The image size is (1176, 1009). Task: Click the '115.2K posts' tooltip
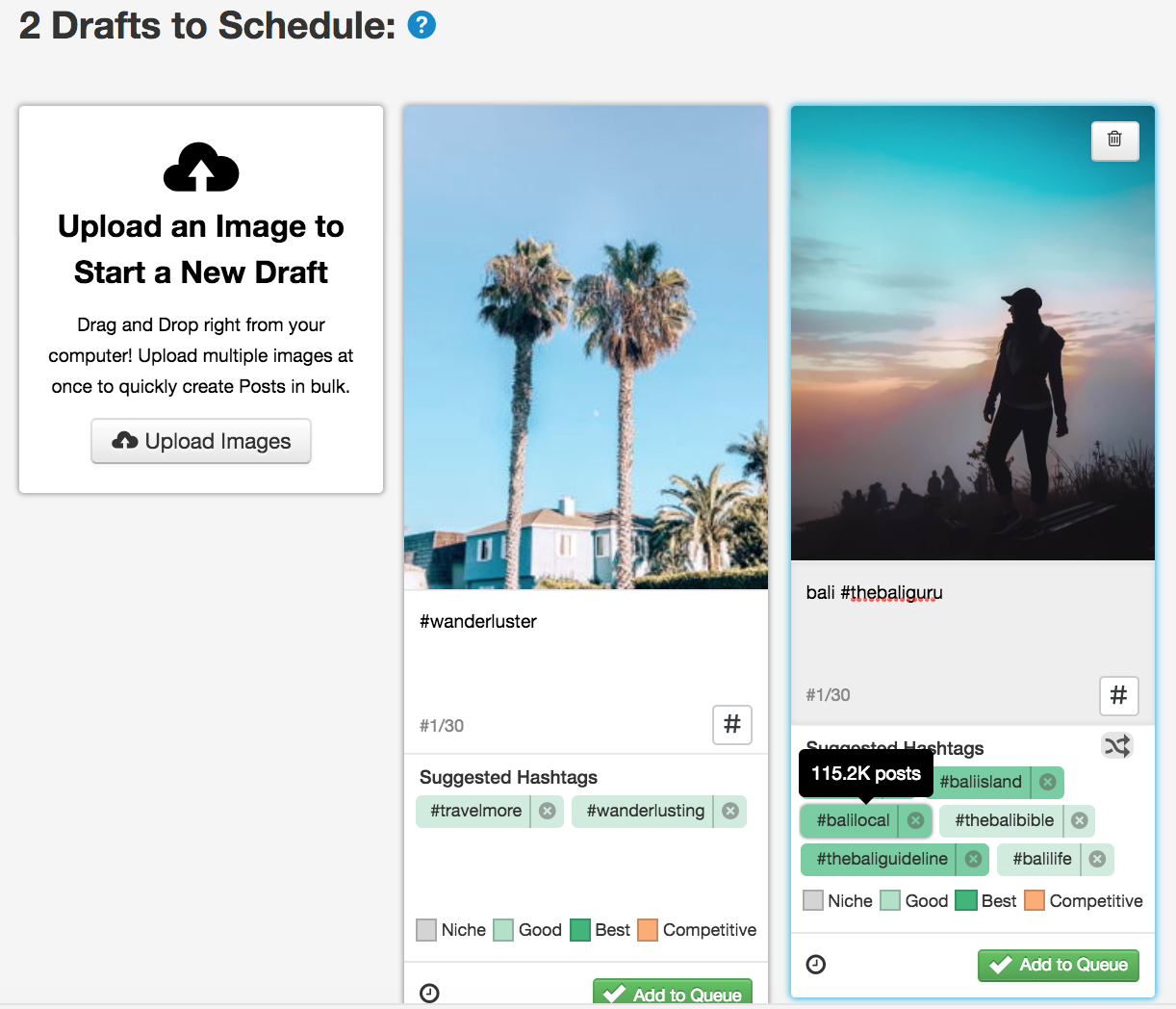click(x=866, y=773)
